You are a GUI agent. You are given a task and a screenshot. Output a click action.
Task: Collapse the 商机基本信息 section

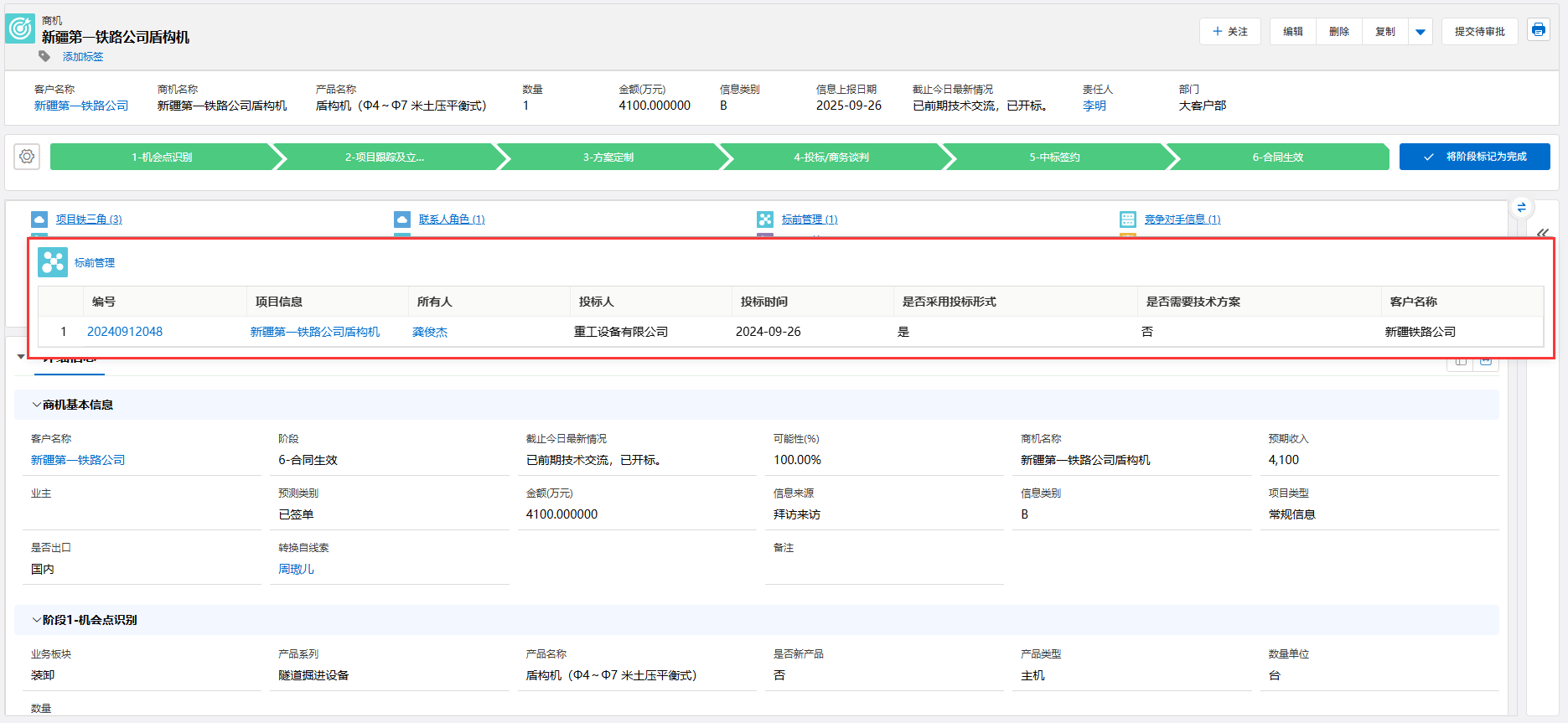coord(36,405)
